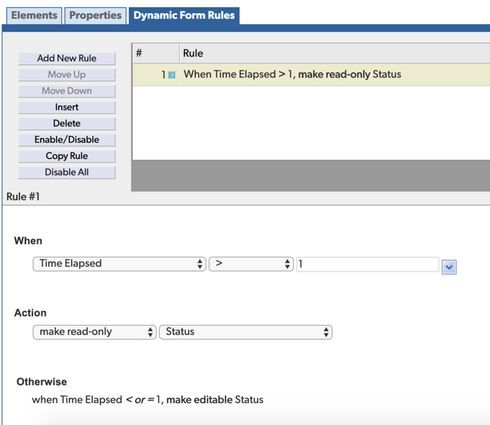Open the Status target field dropdown
Screen dimensions: 490x425
pos(246,332)
